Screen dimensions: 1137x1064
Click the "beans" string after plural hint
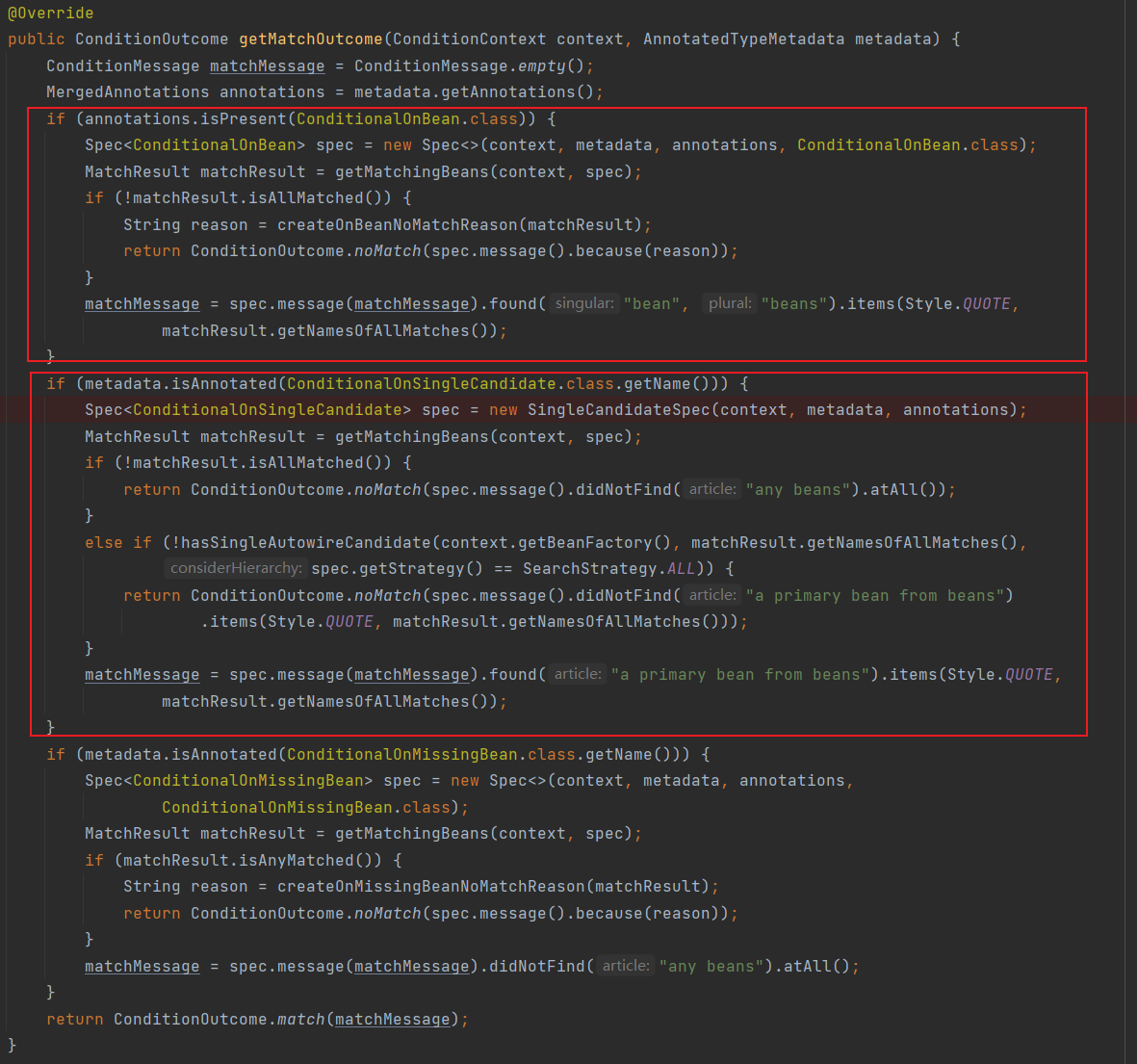click(x=794, y=304)
